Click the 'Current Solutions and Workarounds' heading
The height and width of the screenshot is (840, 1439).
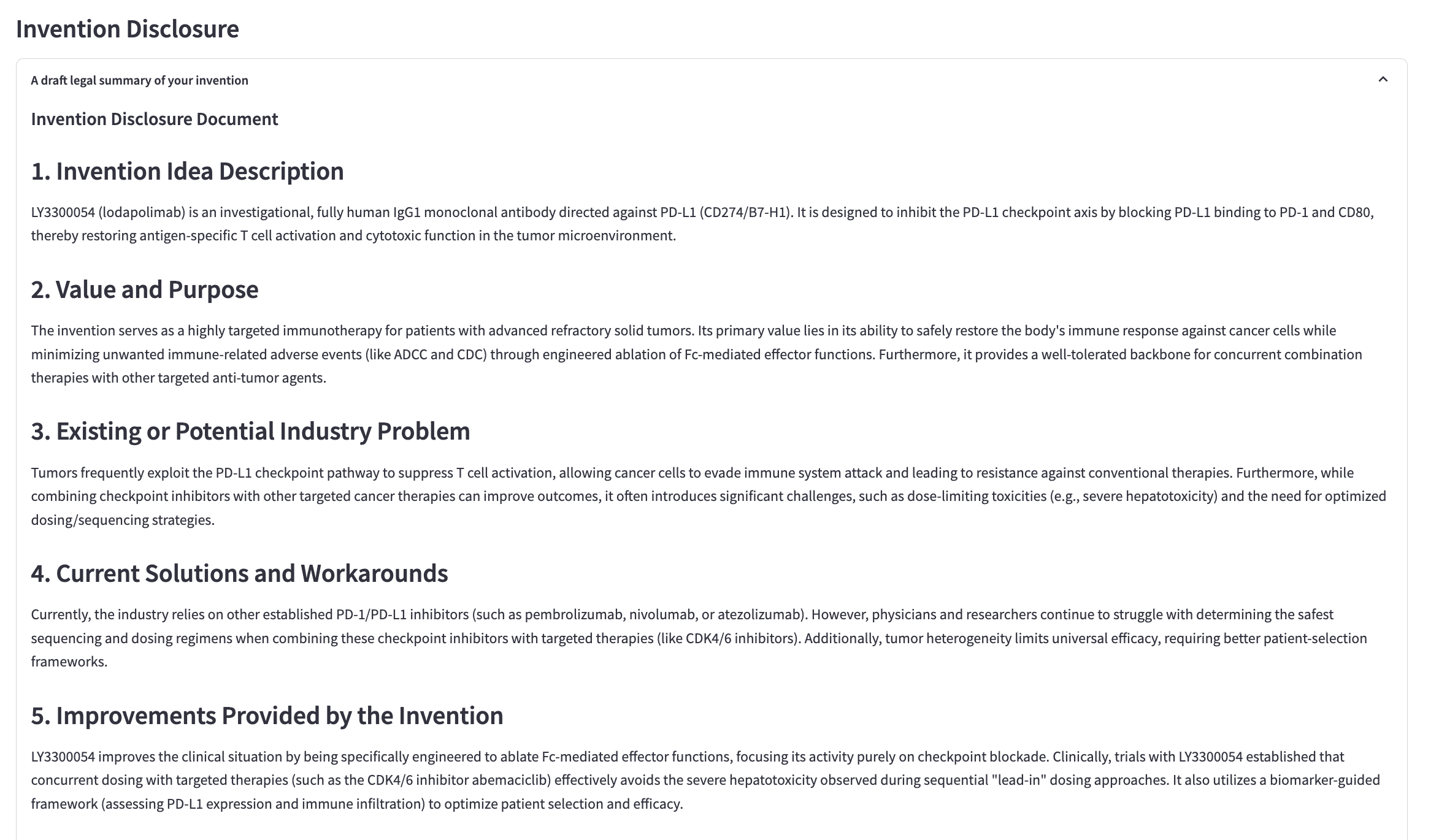(x=240, y=573)
